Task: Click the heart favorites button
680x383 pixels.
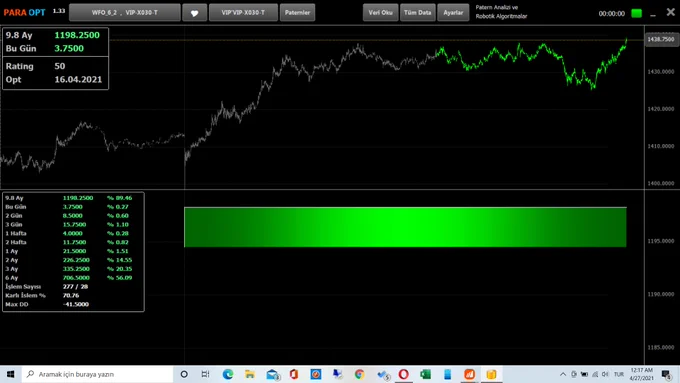Action: coord(194,13)
